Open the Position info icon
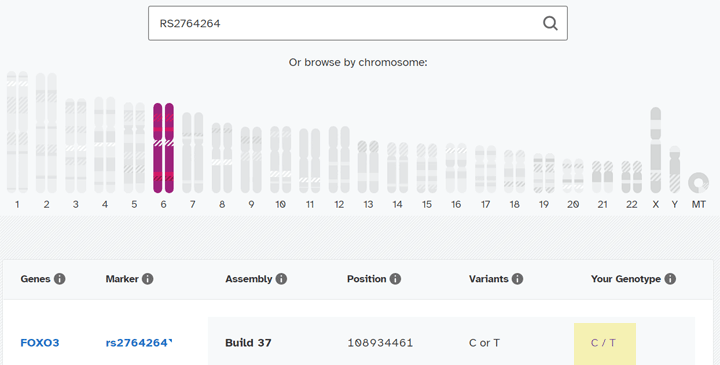The width and height of the screenshot is (720, 365). tap(395, 279)
